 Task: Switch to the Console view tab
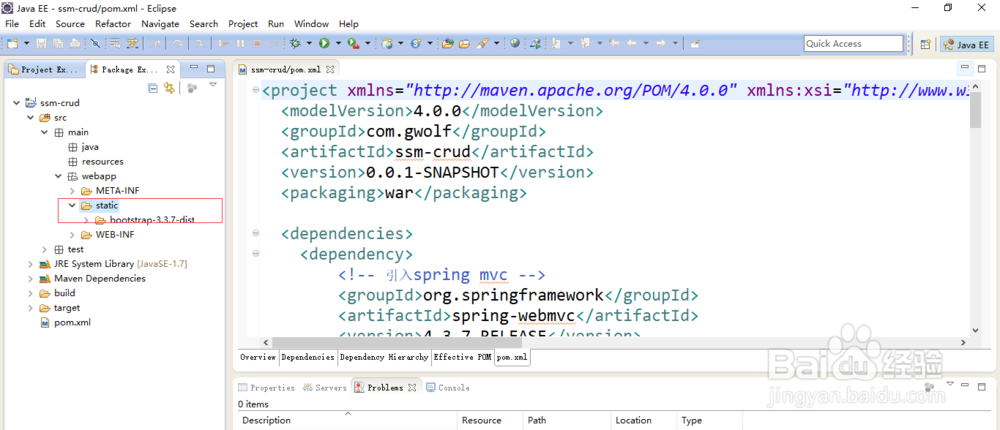point(448,388)
